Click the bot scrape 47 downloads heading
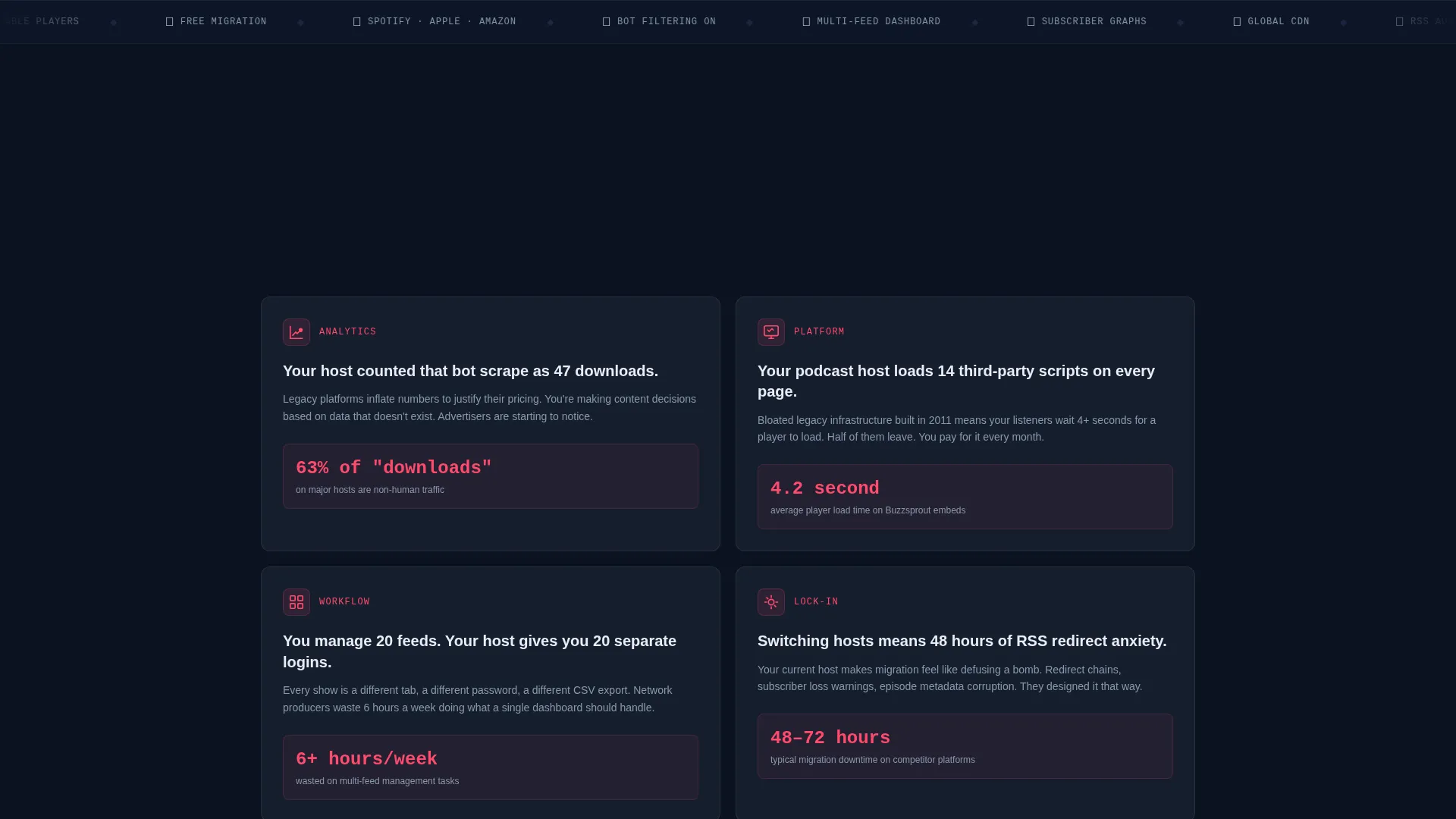 pos(470,372)
